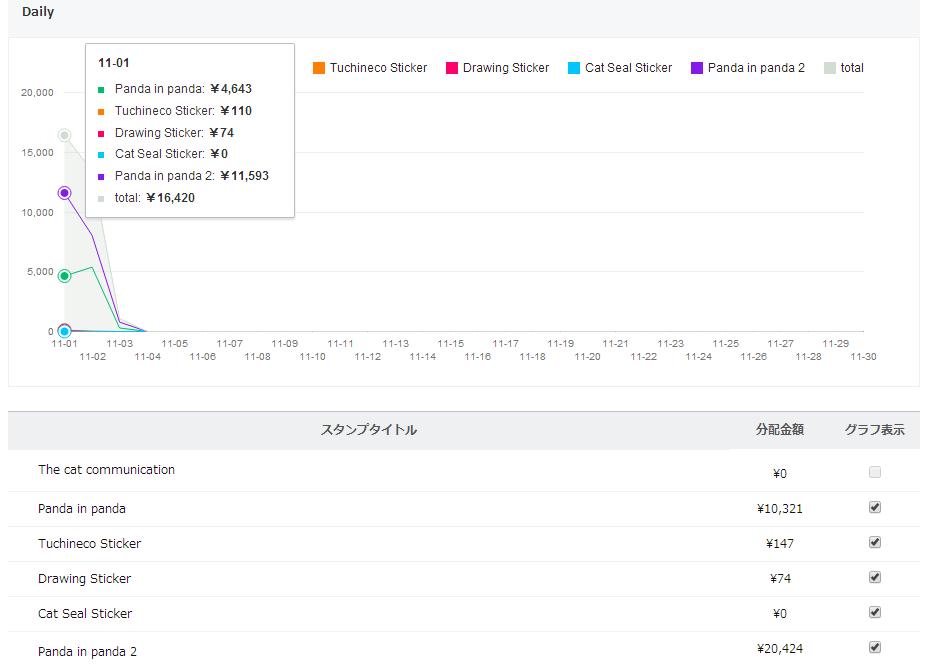Click the 分配金額 column header
Screen dimensions: 932x669
pos(779,430)
